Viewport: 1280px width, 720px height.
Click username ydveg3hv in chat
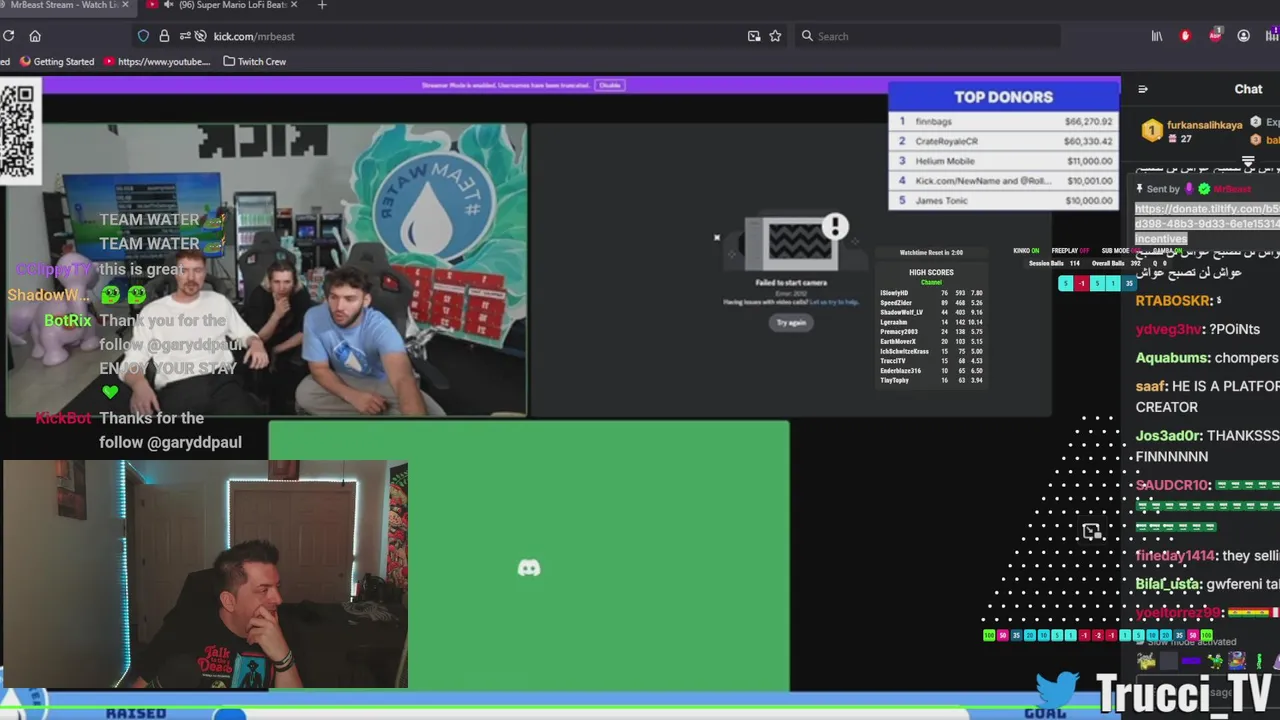pyautogui.click(x=1170, y=329)
